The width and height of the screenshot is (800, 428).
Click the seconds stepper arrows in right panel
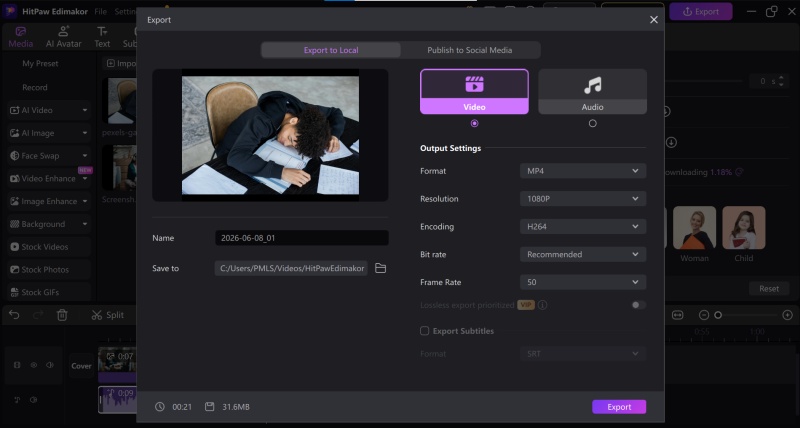(x=781, y=81)
